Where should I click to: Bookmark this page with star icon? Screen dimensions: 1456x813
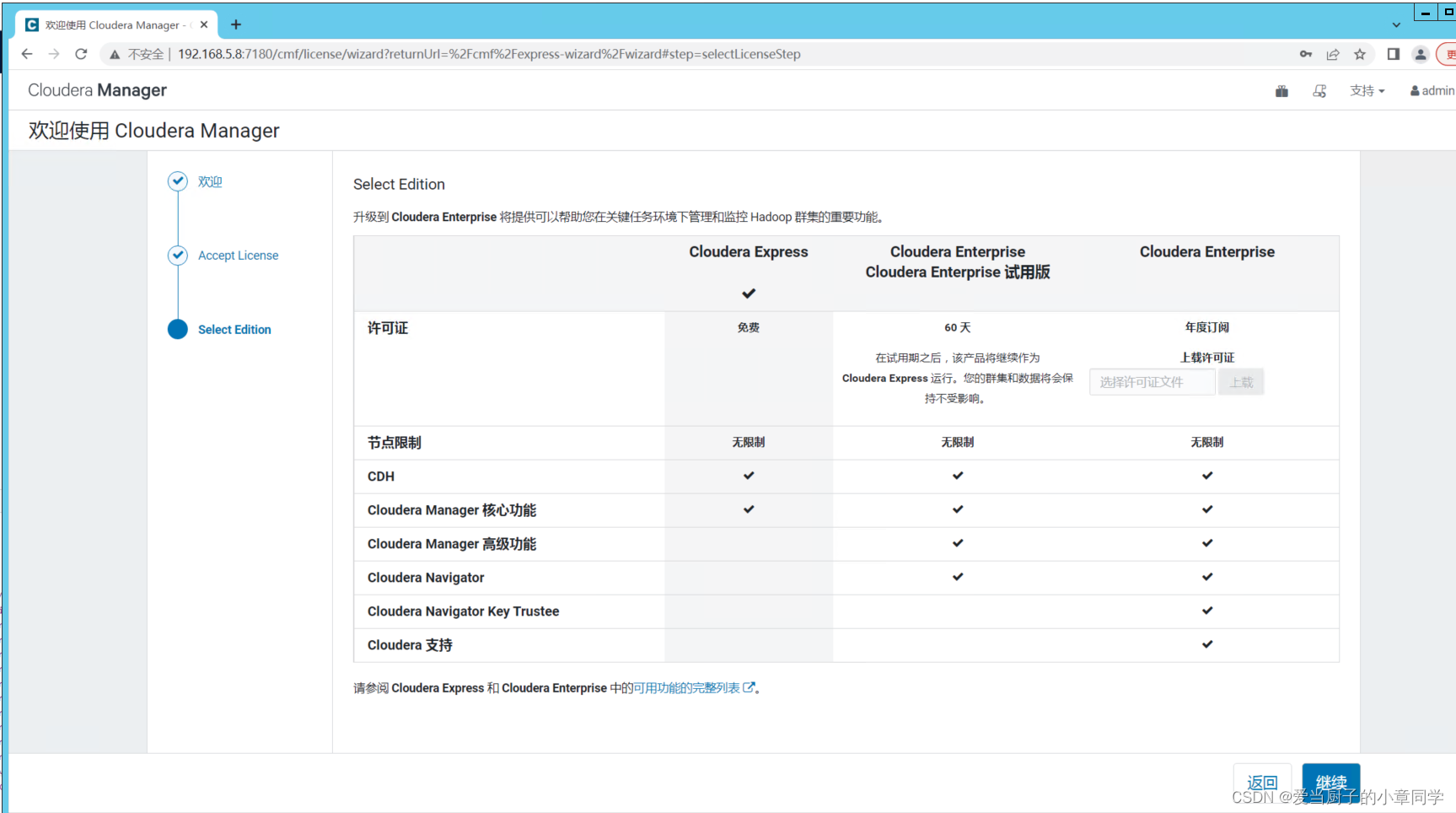pyautogui.click(x=1360, y=54)
